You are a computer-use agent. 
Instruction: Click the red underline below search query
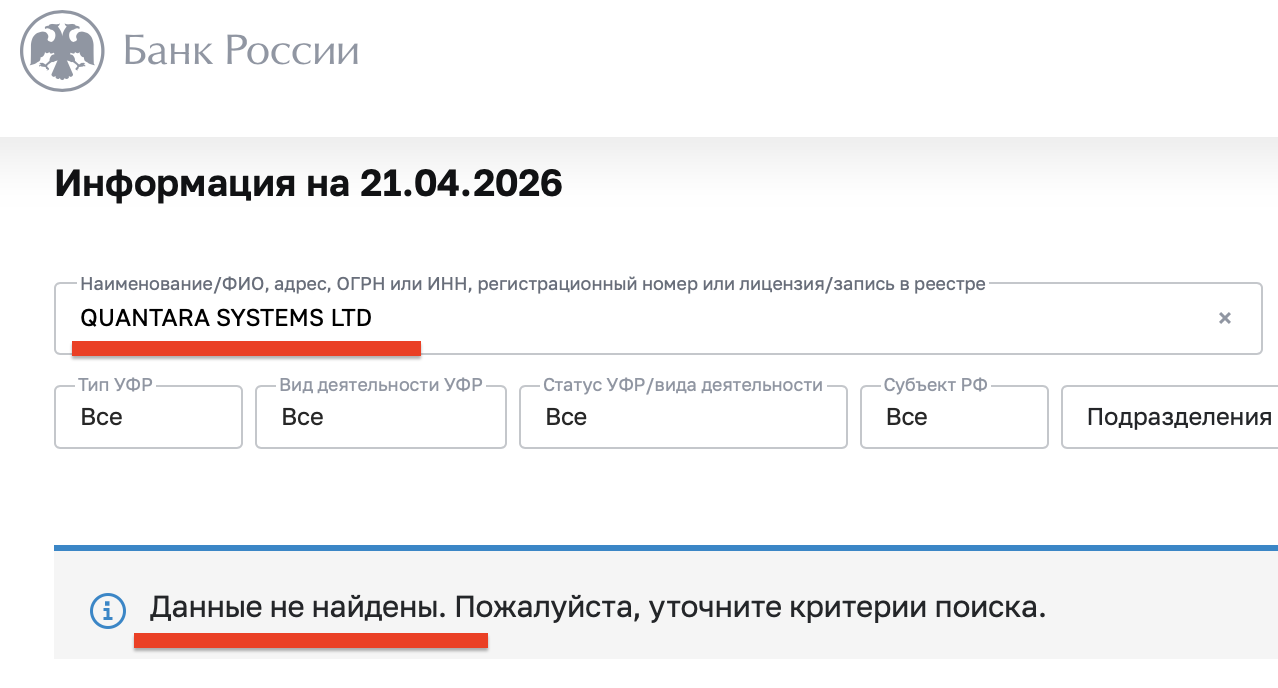click(x=246, y=348)
